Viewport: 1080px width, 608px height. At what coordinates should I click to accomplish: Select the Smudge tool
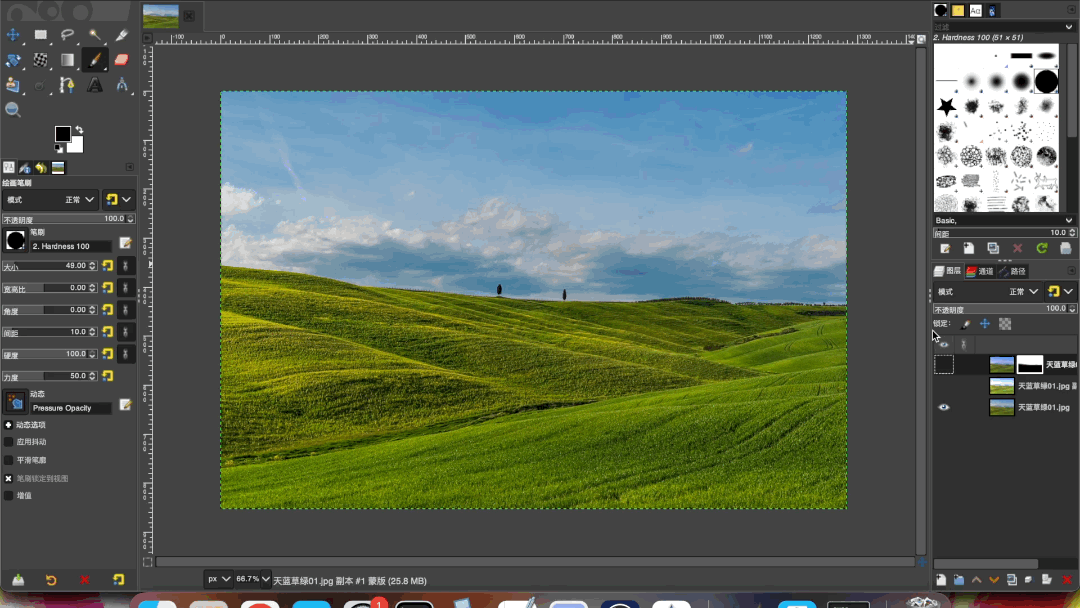click(x=41, y=85)
